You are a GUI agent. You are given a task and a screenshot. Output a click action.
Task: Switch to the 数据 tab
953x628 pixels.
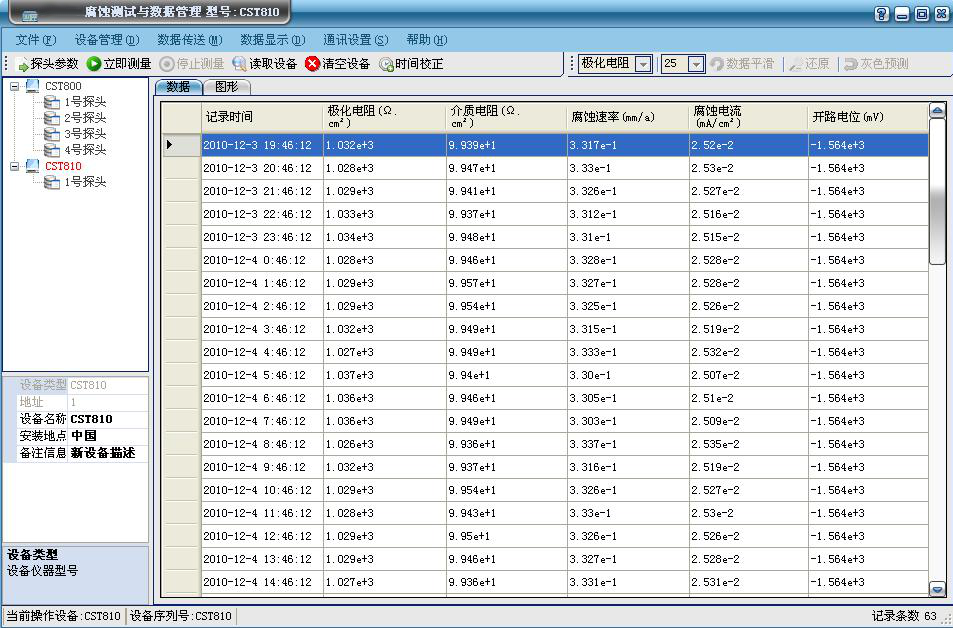pyautogui.click(x=178, y=87)
